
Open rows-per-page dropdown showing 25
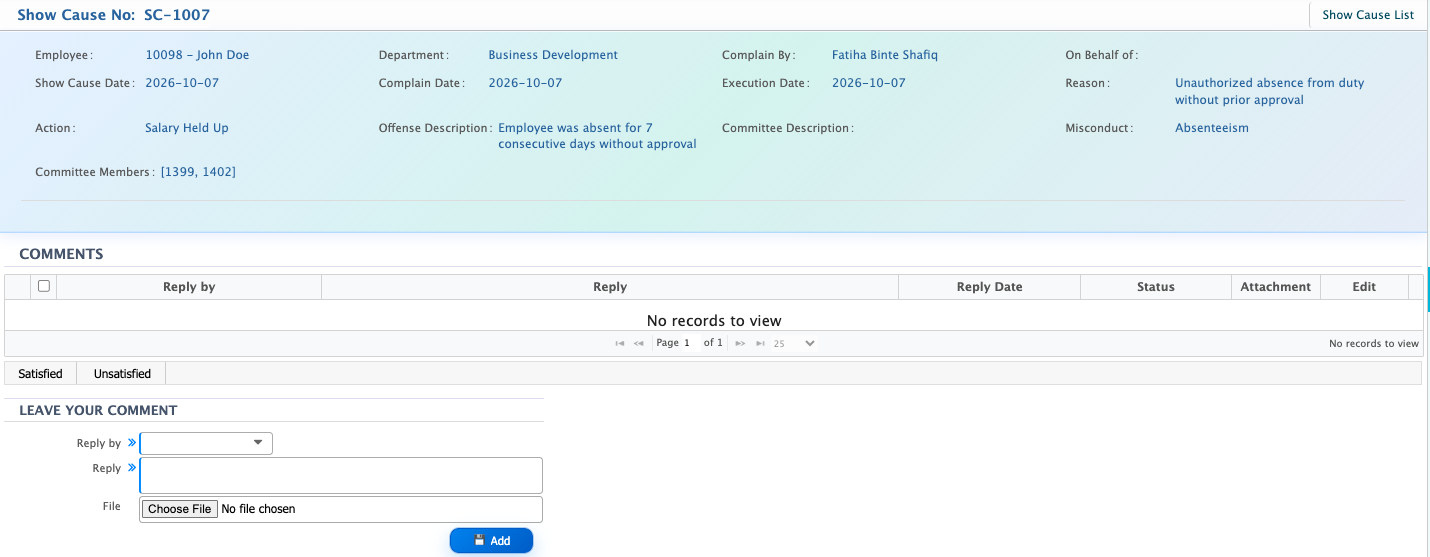point(794,343)
